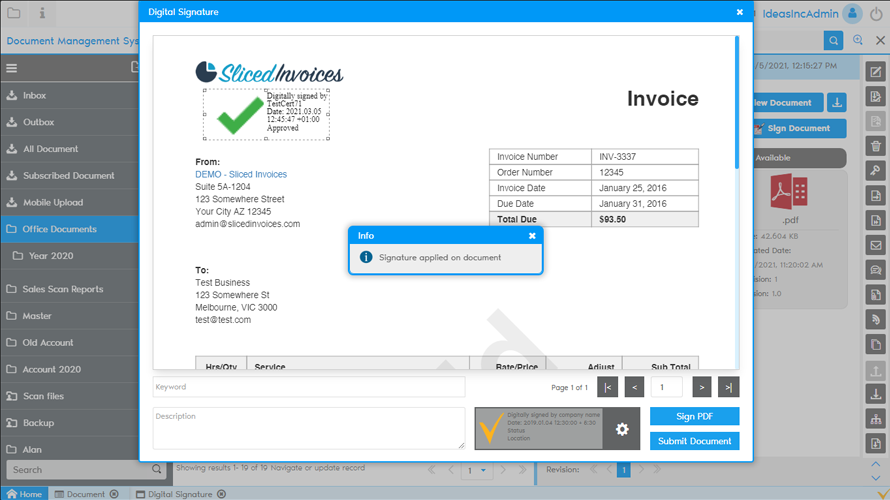The width and height of the screenshot is (890, 500).
Task: Open the Alan folder
Action: [x=69, y=449]
